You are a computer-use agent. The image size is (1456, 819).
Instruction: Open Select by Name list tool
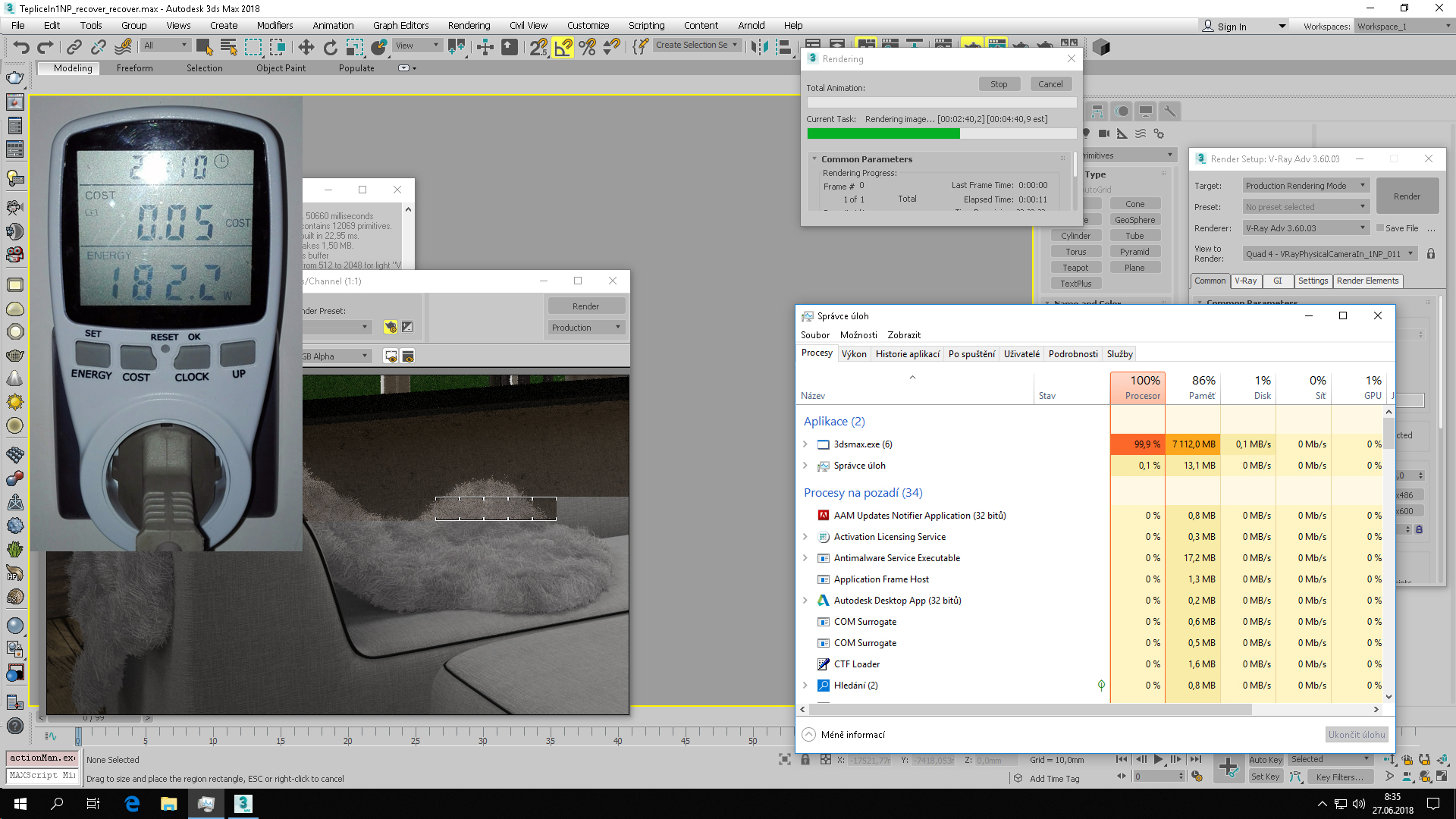[228, 47]
